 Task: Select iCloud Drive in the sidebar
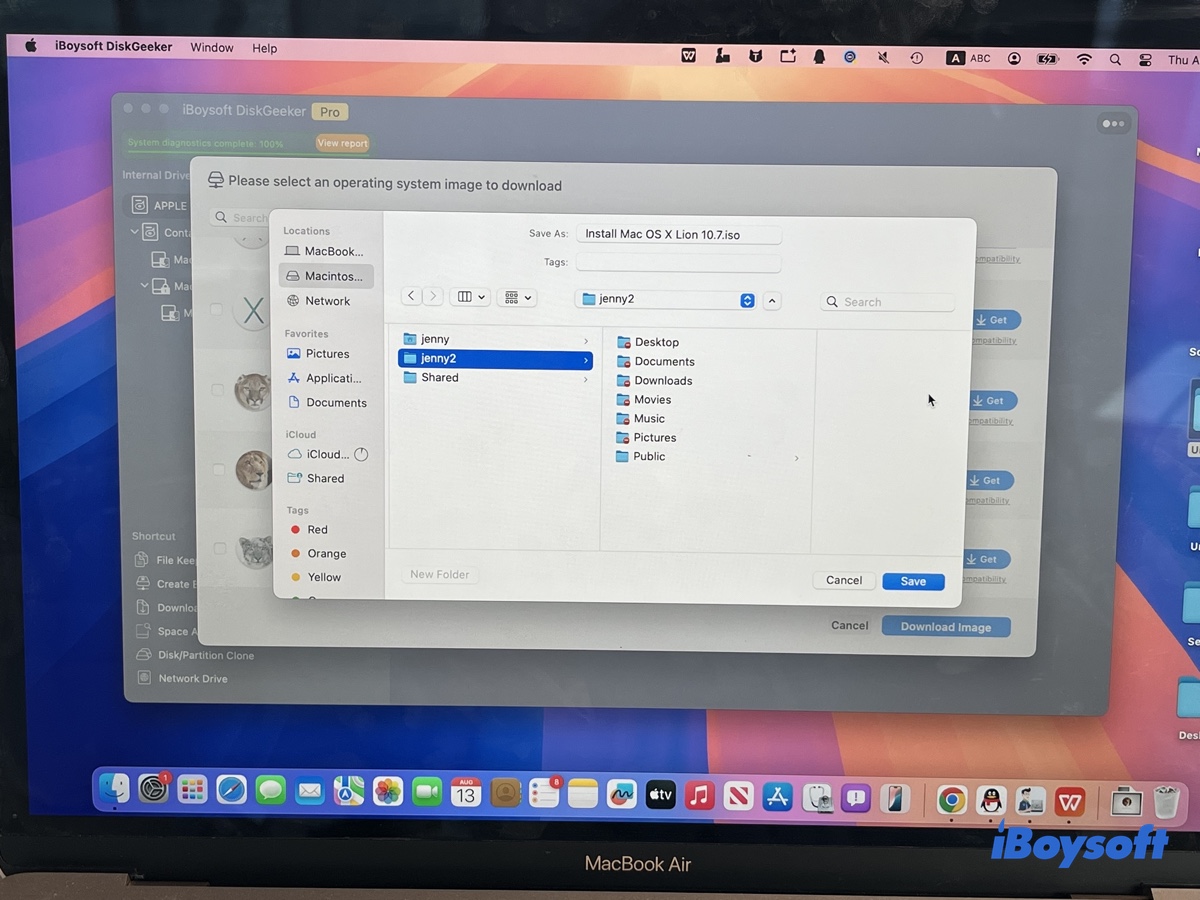(327, 454)
